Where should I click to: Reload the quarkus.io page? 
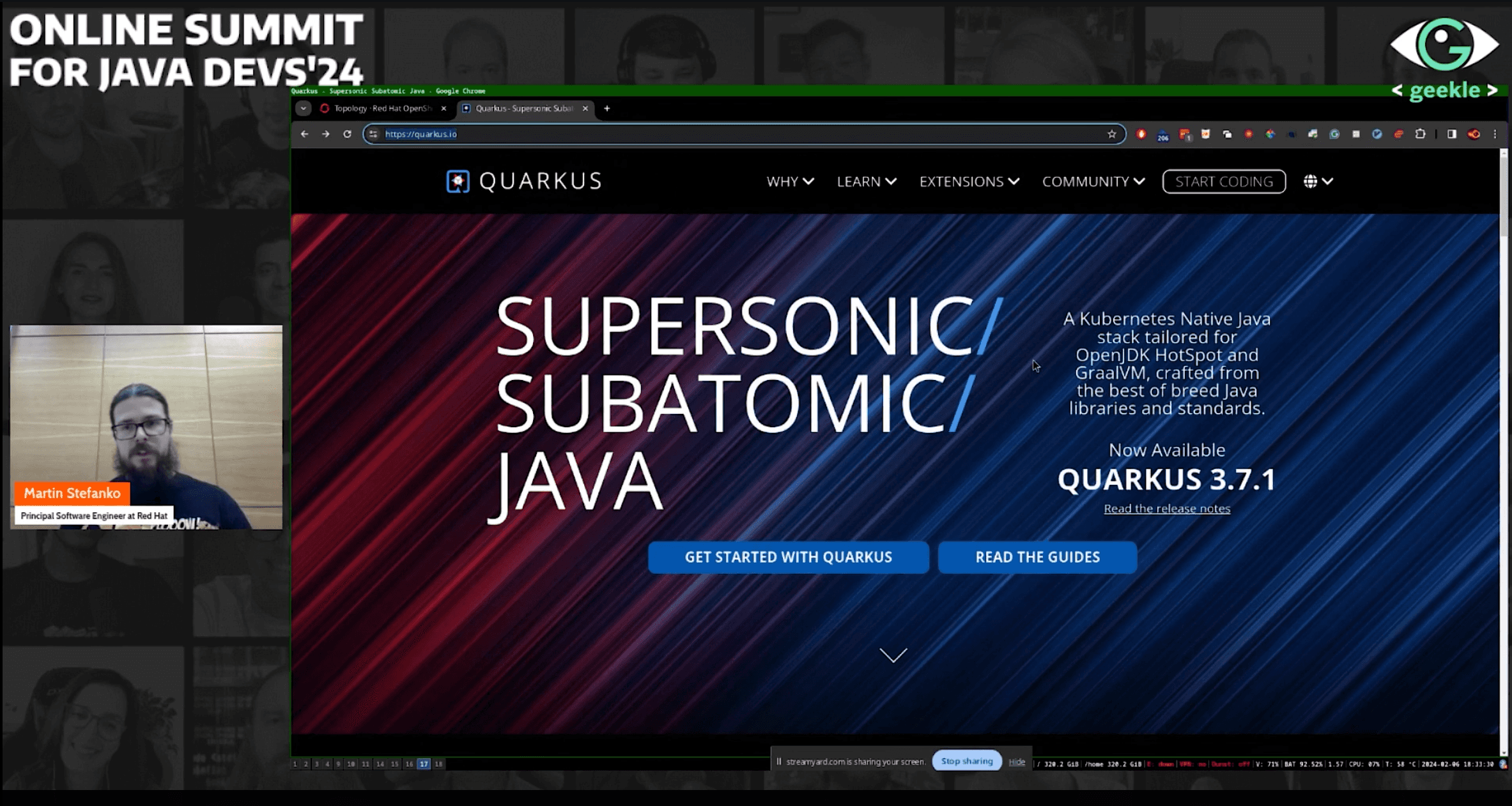click(x=347, y=134)
